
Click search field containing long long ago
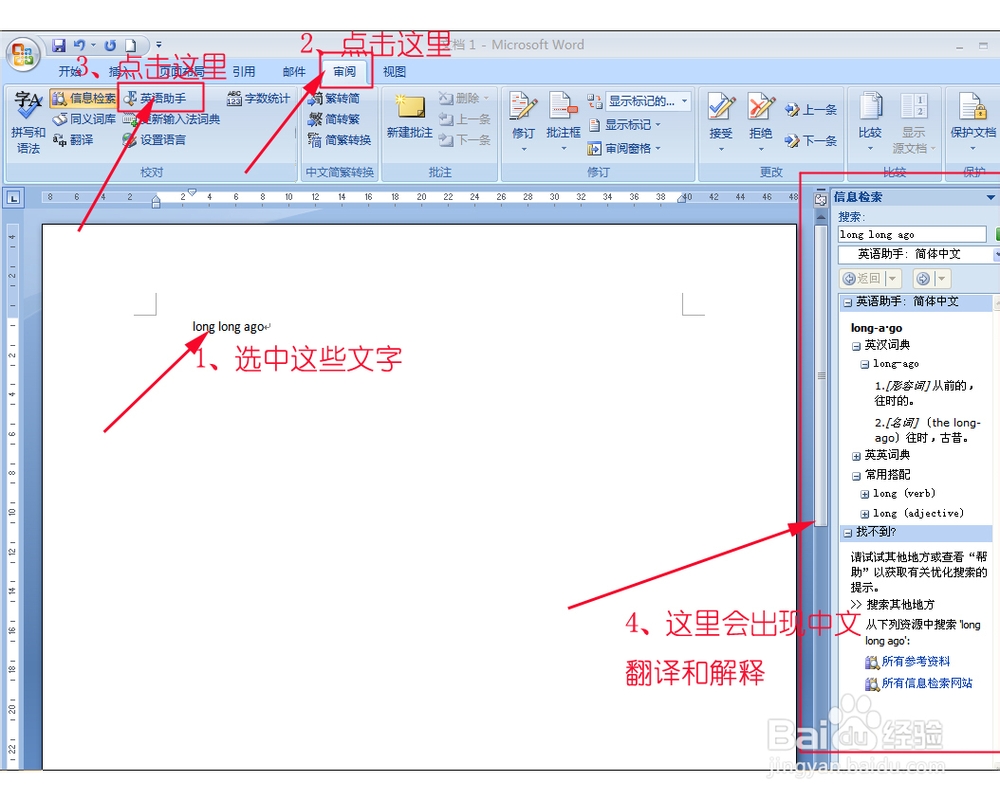pyautogui.click(x=912, y=234)
